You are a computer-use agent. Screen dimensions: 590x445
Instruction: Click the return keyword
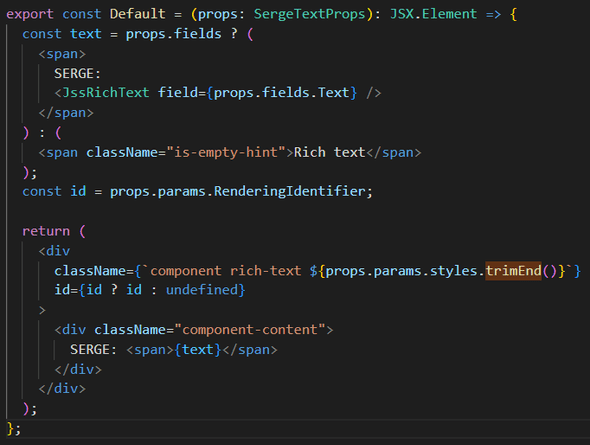[46, 231]
